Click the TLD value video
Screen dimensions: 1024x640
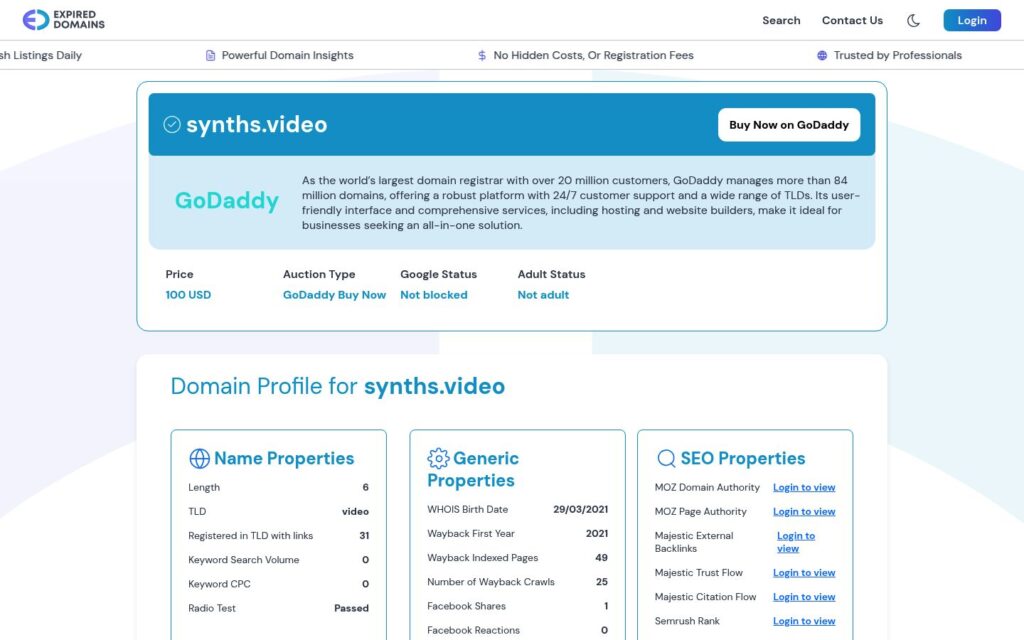click(x=355, y=511)
